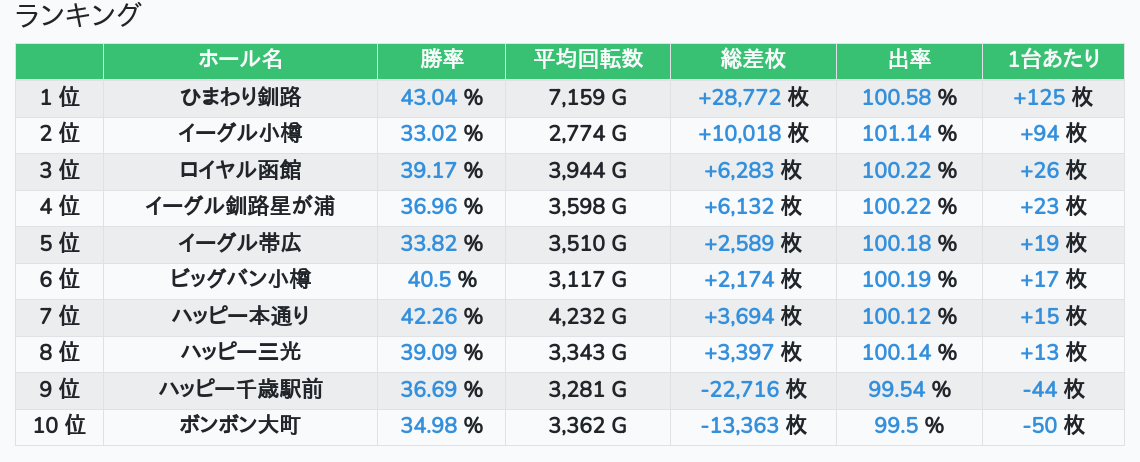
Task: Click the ハッピー千歳駅前 hall name
Action: pos(240,389)
